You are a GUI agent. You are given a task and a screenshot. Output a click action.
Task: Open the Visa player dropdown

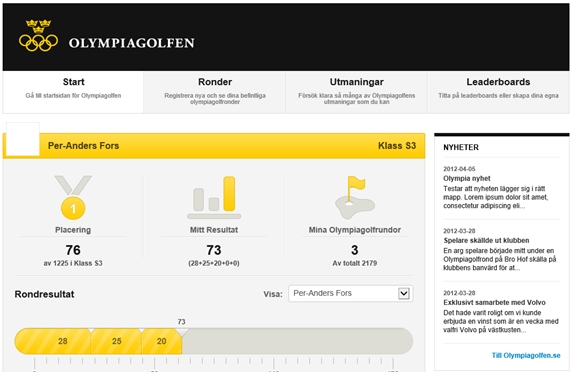[351, 293]
